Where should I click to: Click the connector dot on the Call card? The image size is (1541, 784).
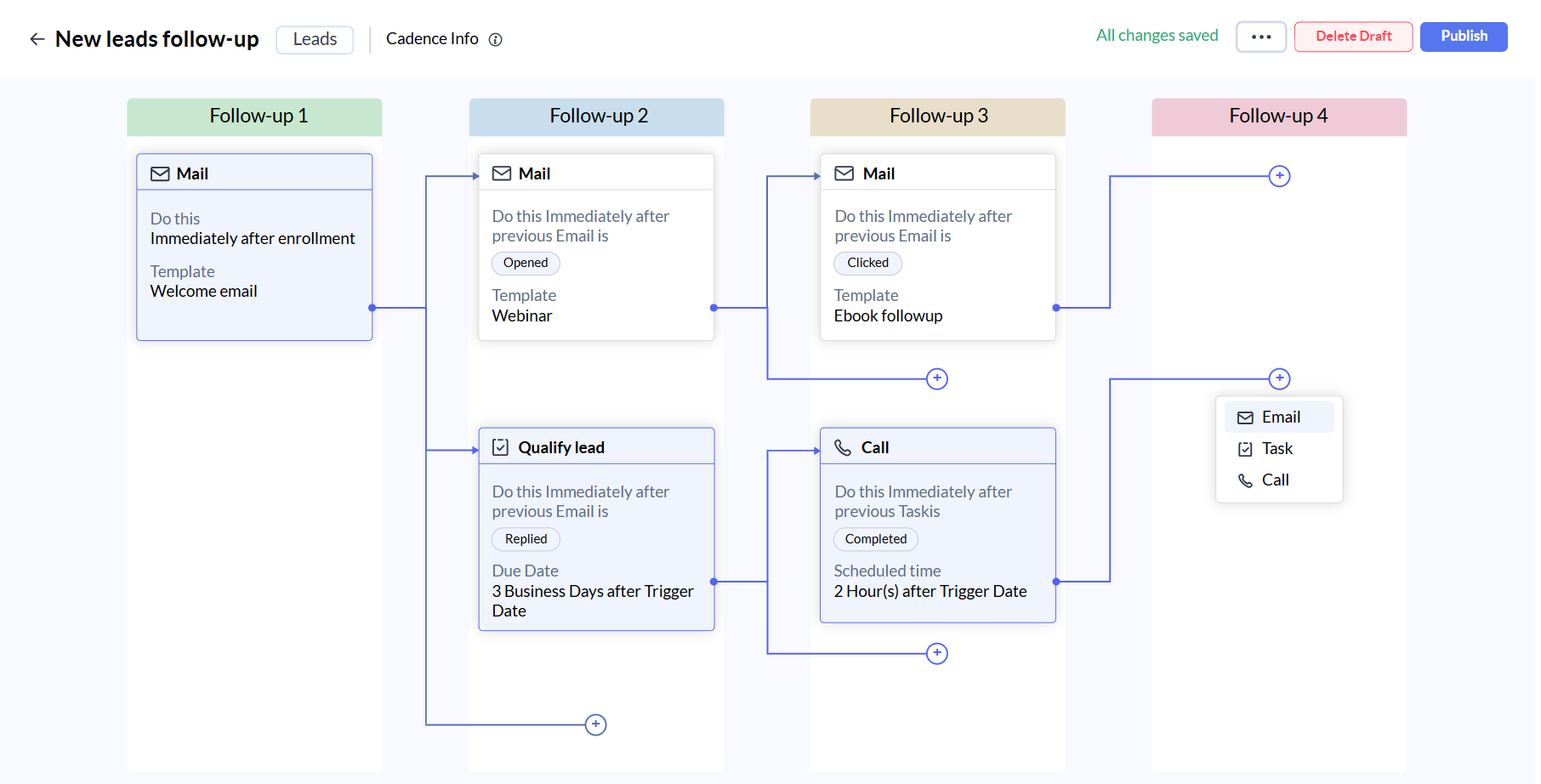[x=1055, y=582]
